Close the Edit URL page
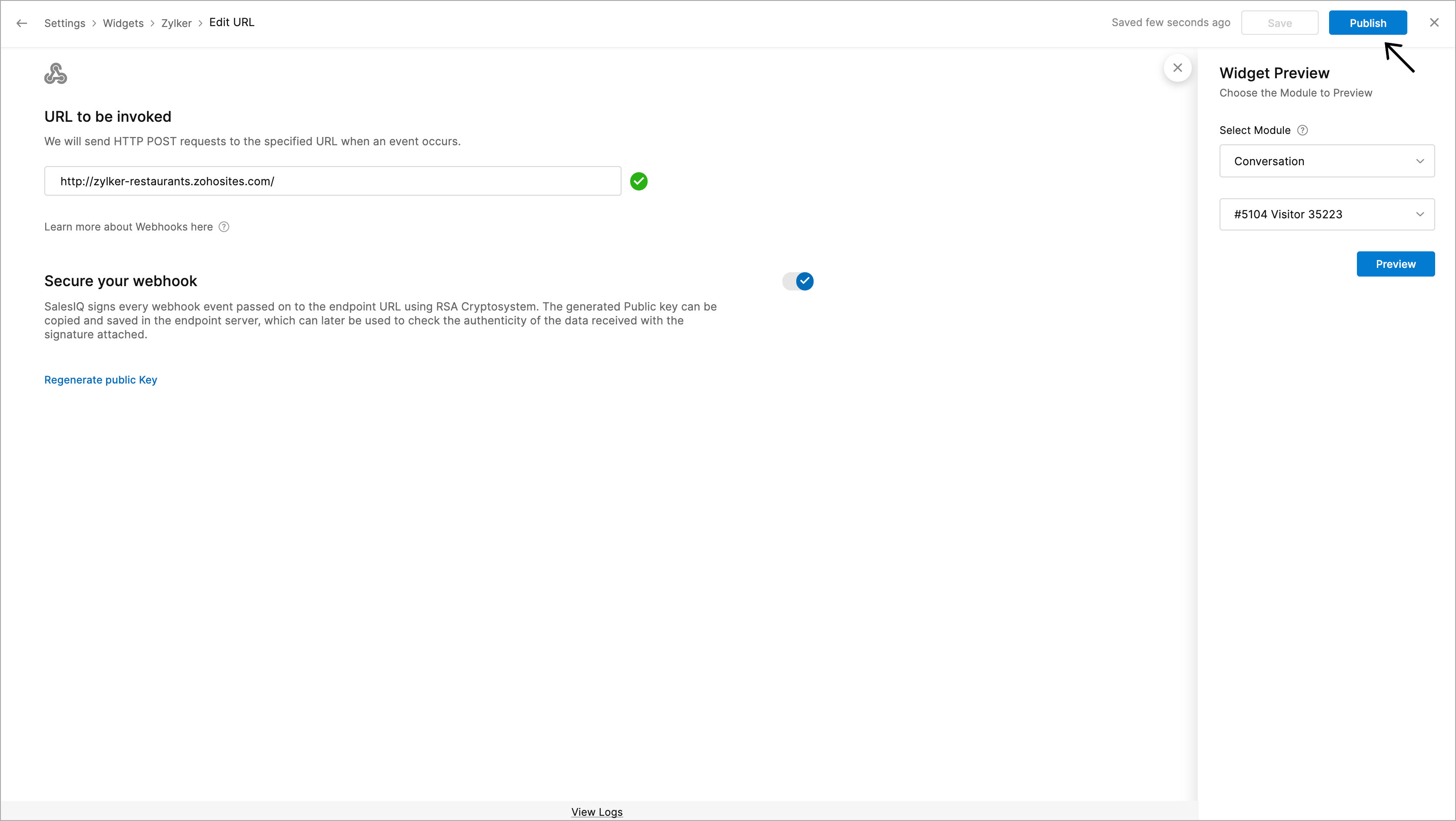This screenshot has height=821, width=1456. tap(1434, 23)
